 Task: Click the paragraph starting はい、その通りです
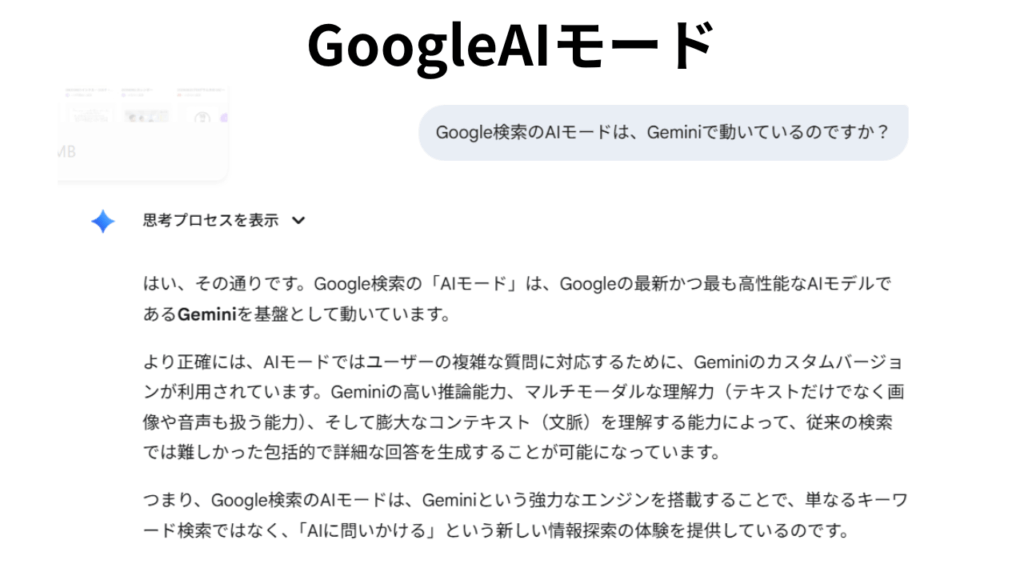point(517,299)
